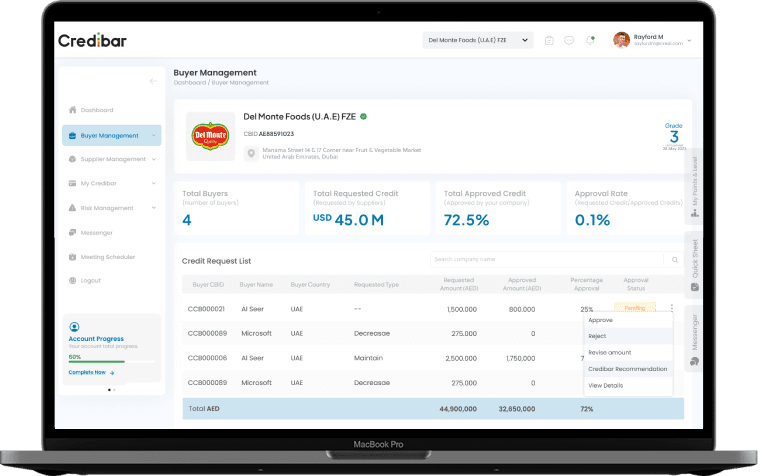Click the Complete Now link

tap(91, 372)
